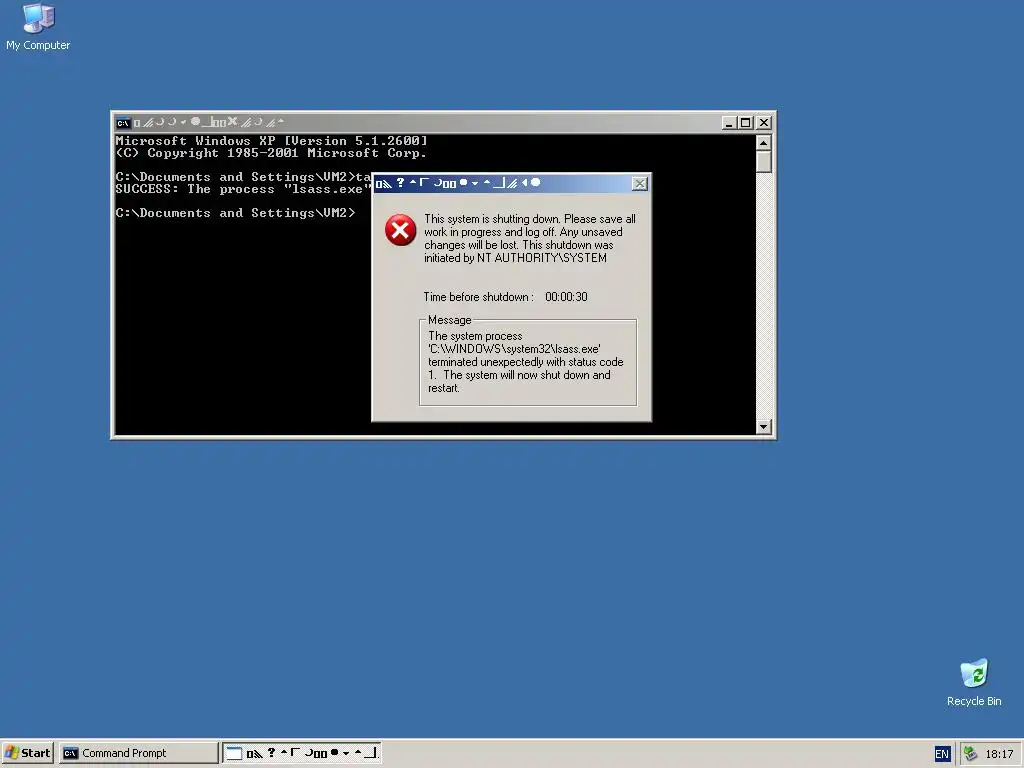Click the EN language indicator
The width and height of the screenshot is (1024, 768).
[x=942, y=754]
